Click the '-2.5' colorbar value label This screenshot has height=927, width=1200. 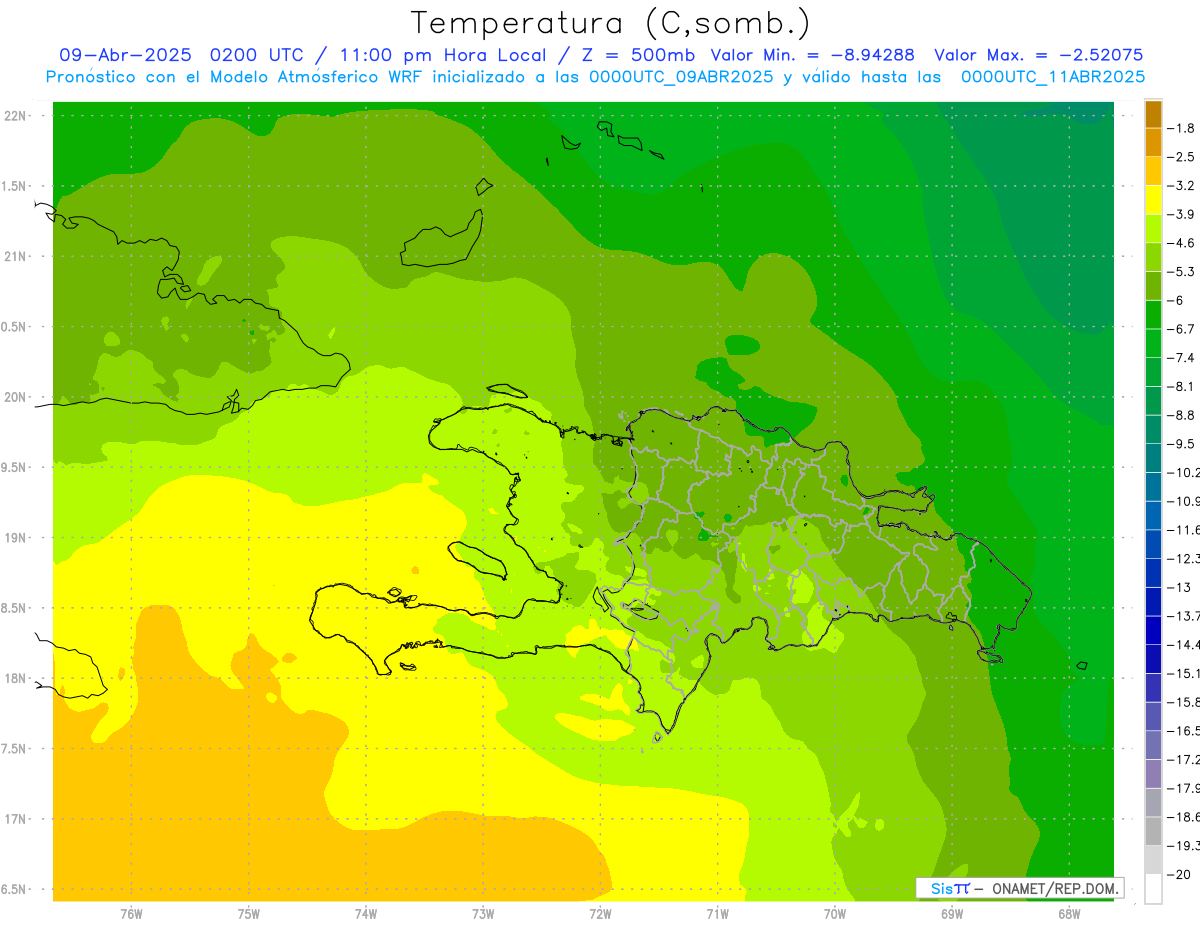[x=1182, y=157]
